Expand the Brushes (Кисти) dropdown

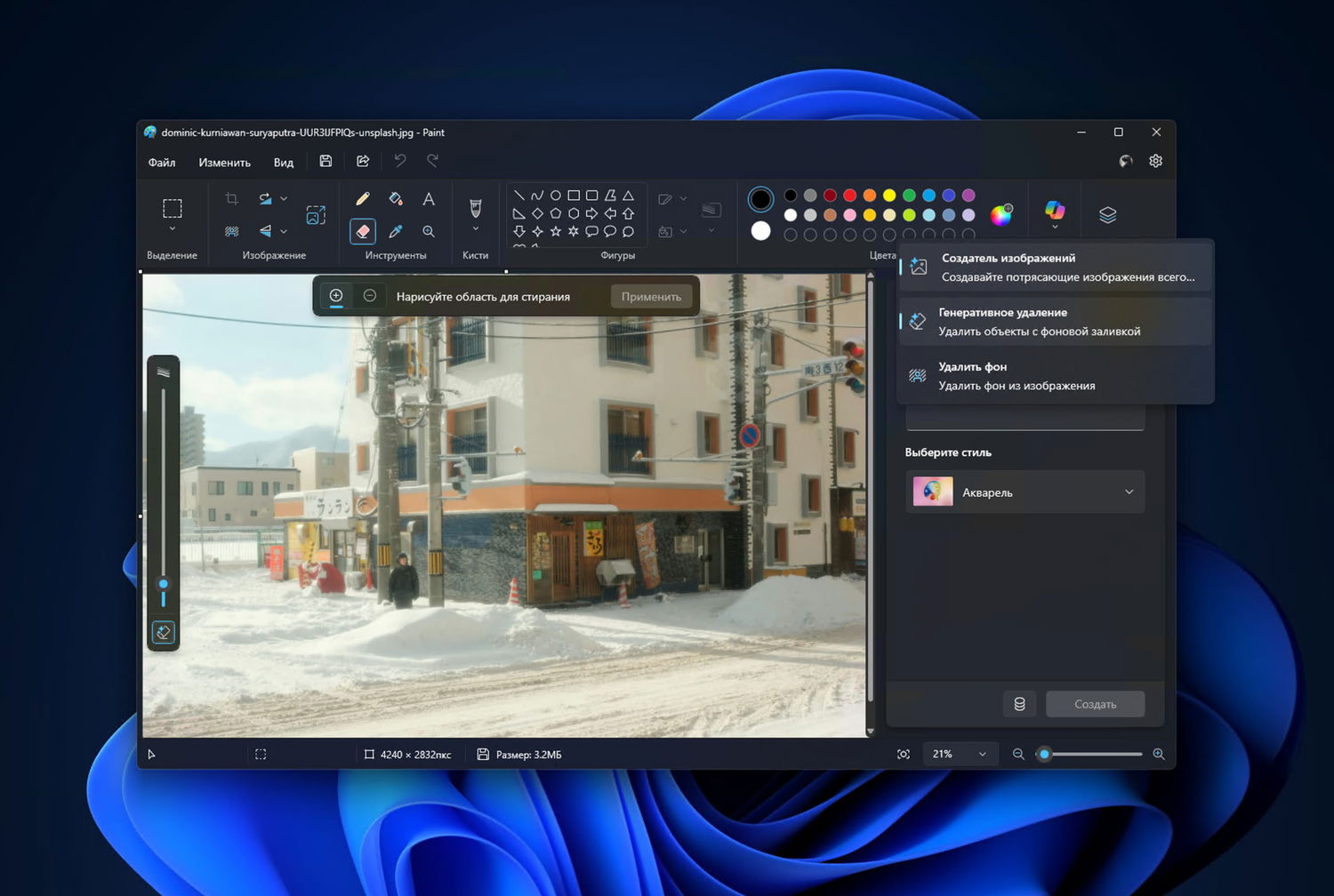[x=476, y=229]
